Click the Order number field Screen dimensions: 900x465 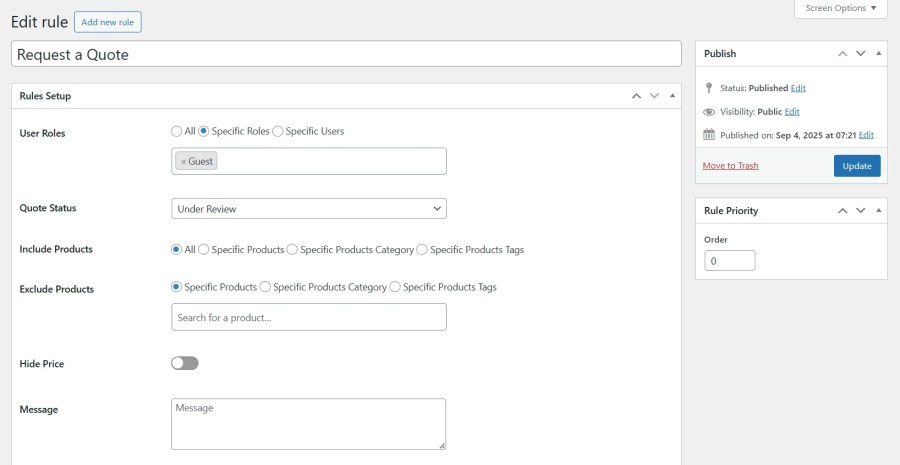pos(730,261)
